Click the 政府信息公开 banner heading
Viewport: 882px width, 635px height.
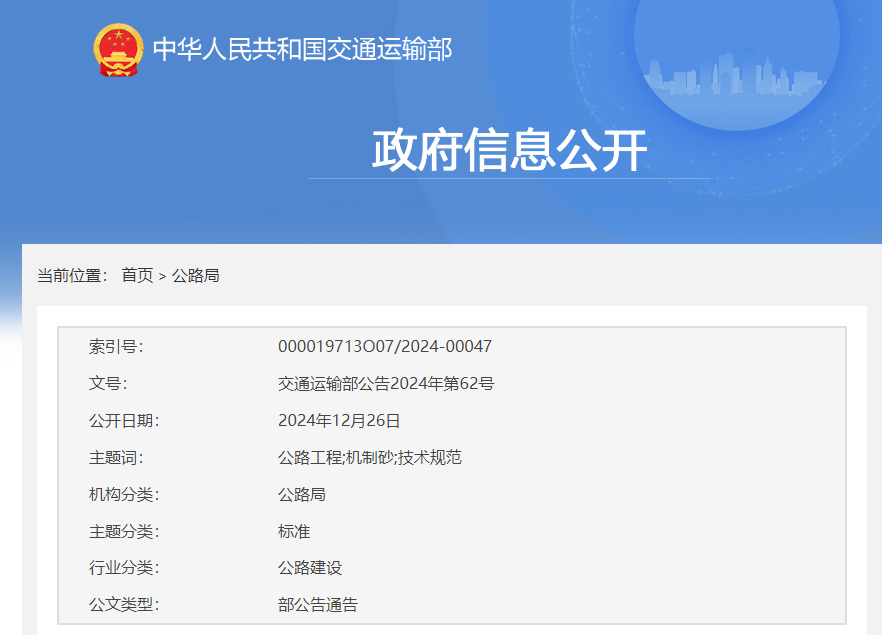509,151
